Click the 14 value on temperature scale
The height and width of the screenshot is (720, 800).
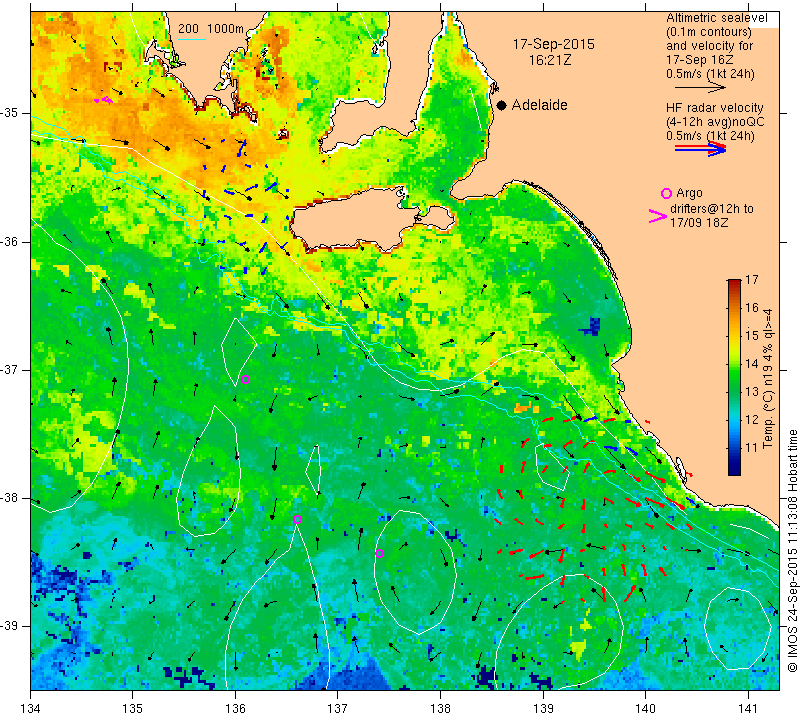click(x=752, y=364)
